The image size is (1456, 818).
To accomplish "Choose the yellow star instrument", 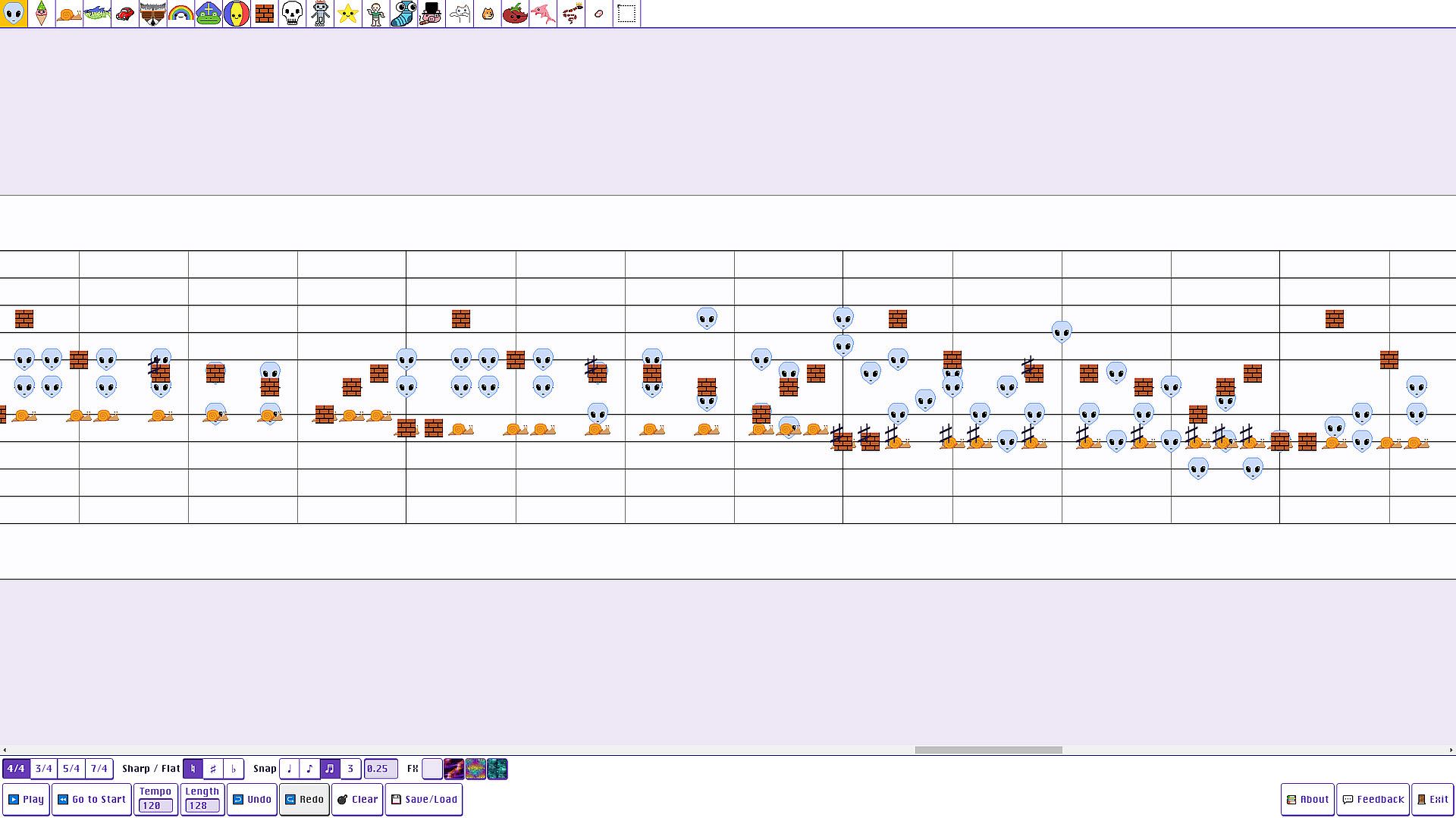I will tap(348, 14).
